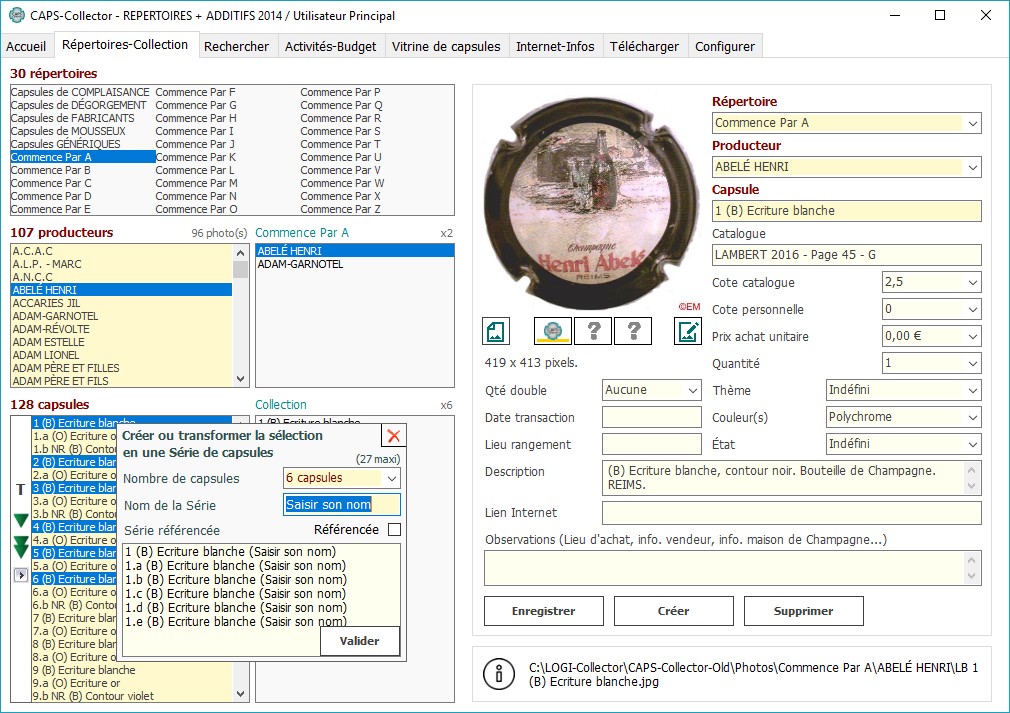Image resolution: width=1010 pixels, height=713 pixels.
Task: Expand the Qté double dropdown
Action: click(x=692, y=390)
